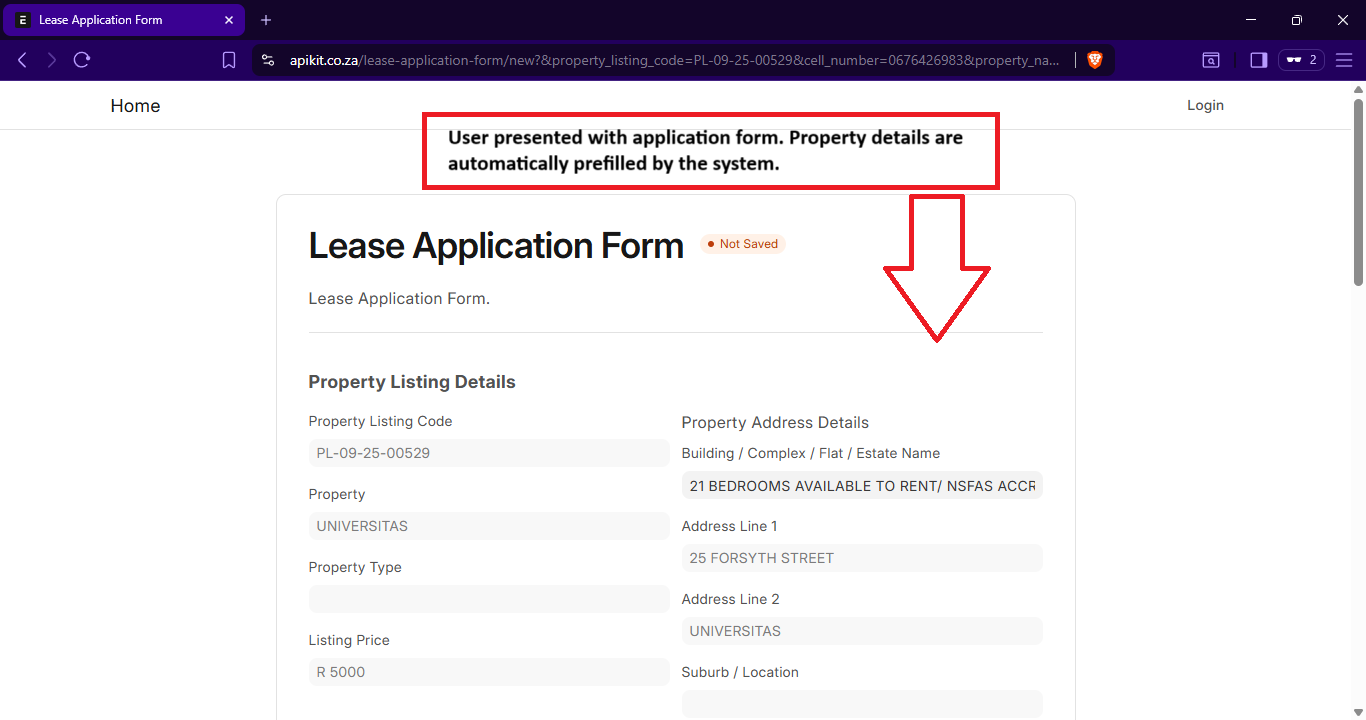
Task: Go back to the previous page
Action: point(22,60)
